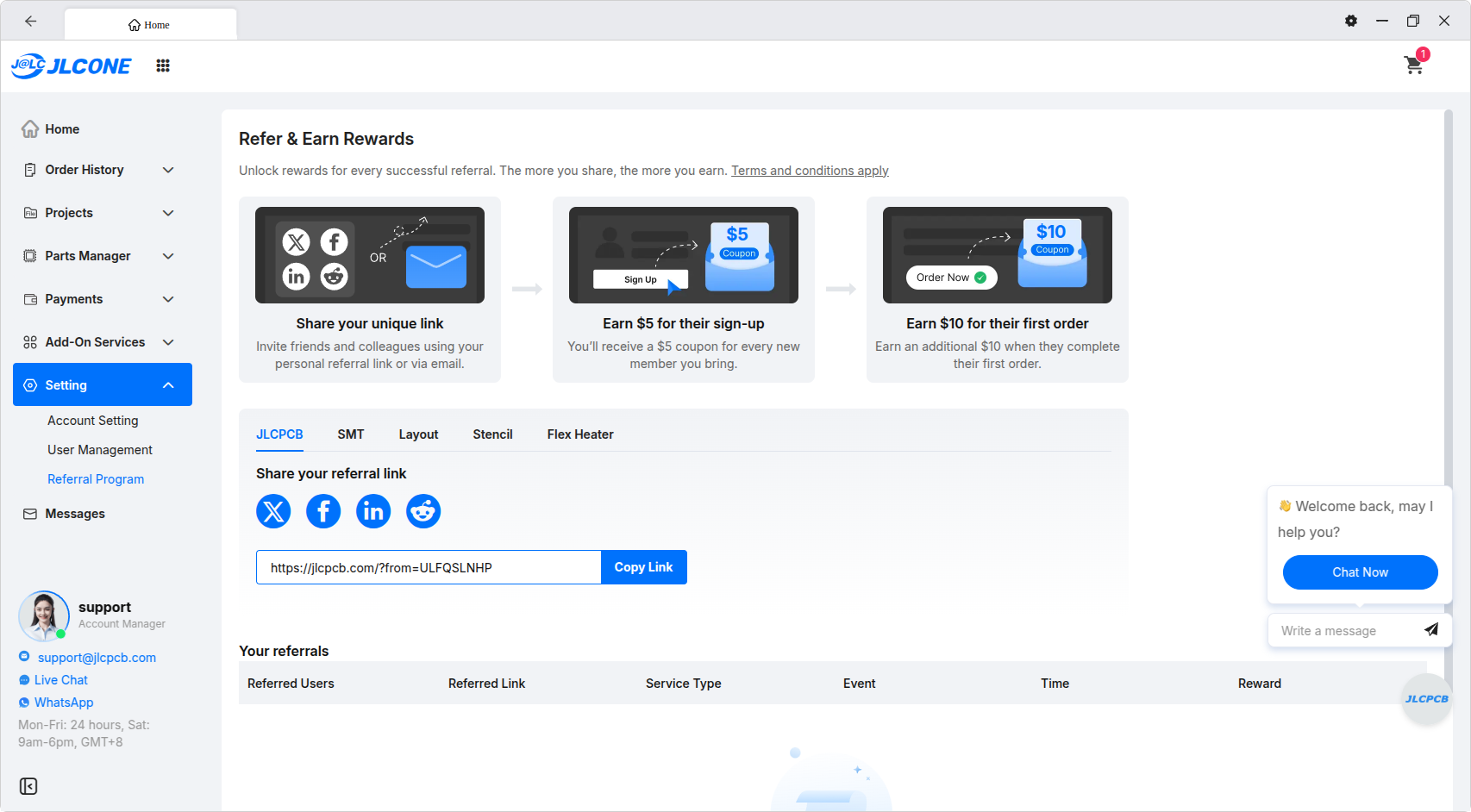Share referral link on Reddit
The height and width of the screenshot is (812, 1471).
[423, 511]
